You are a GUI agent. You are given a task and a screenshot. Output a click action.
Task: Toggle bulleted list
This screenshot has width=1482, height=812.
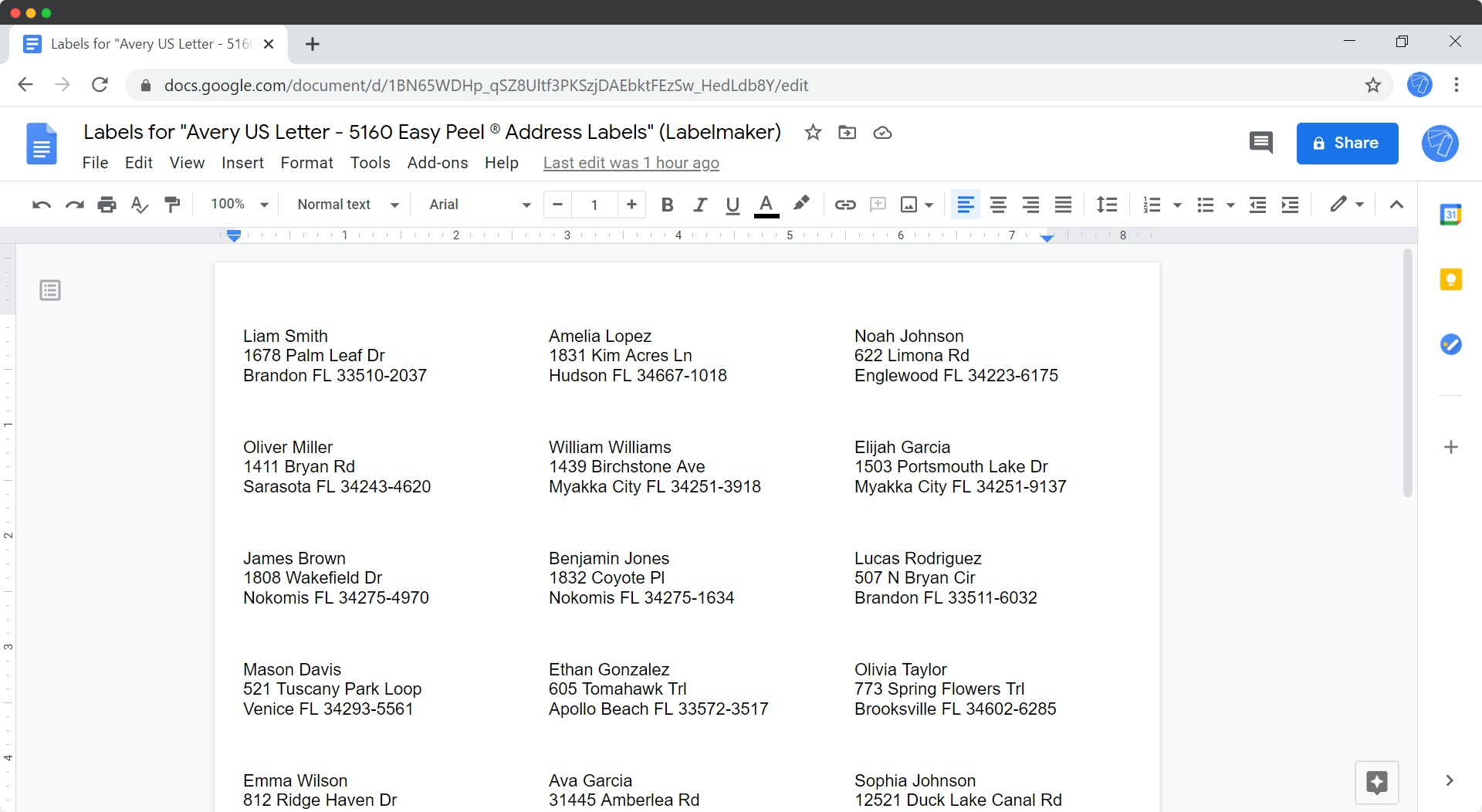[1205, 205]
